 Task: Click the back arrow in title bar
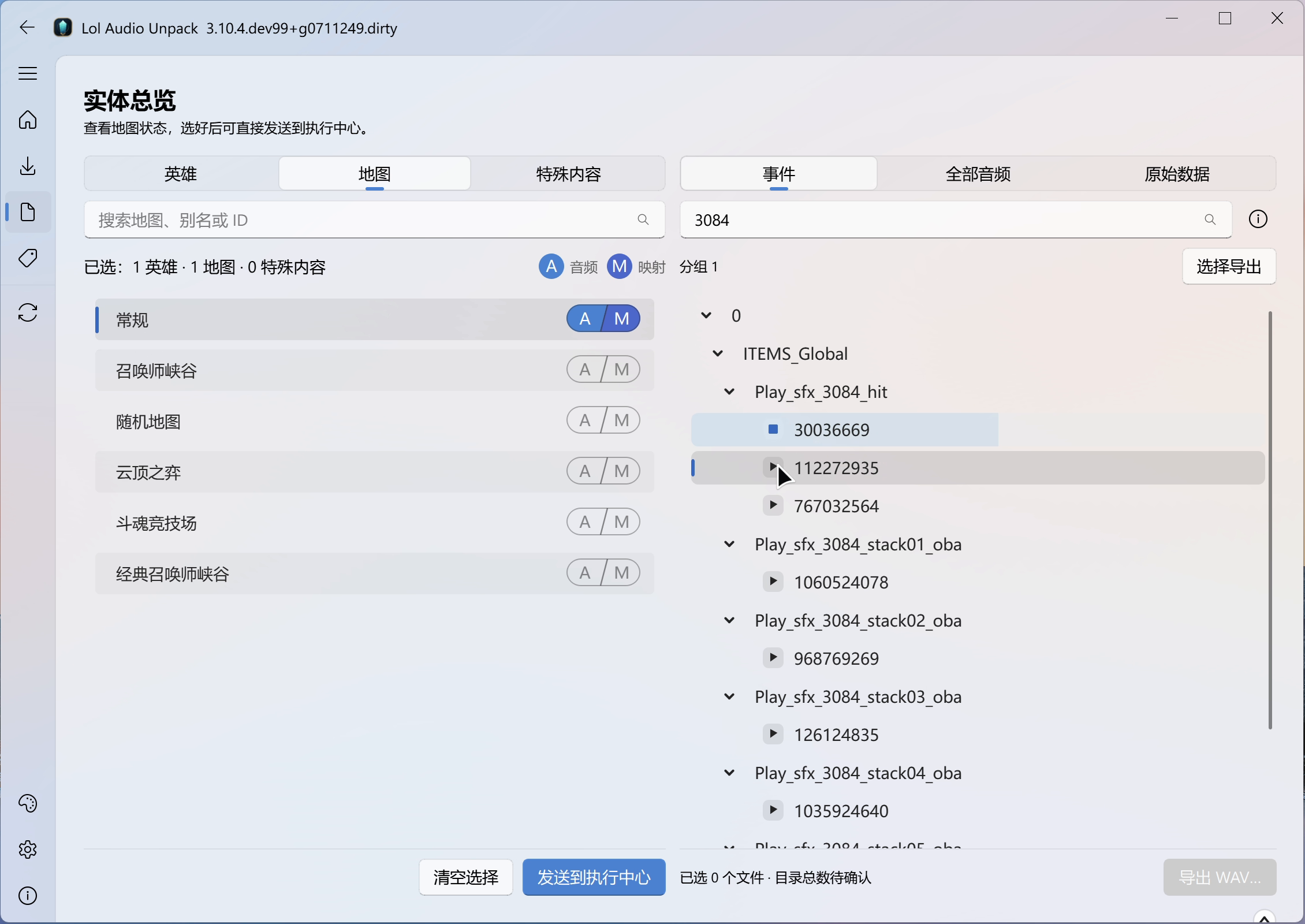[x=27, y=27]
